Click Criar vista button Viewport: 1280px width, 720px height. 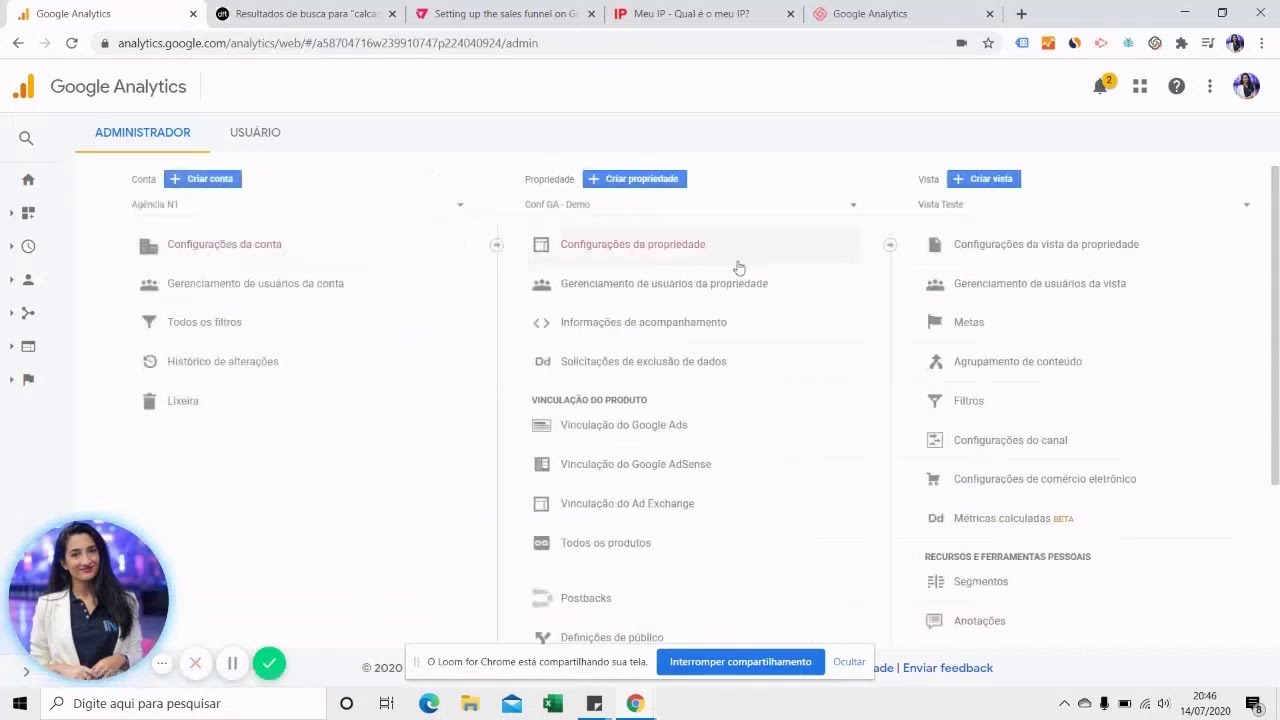984,179
